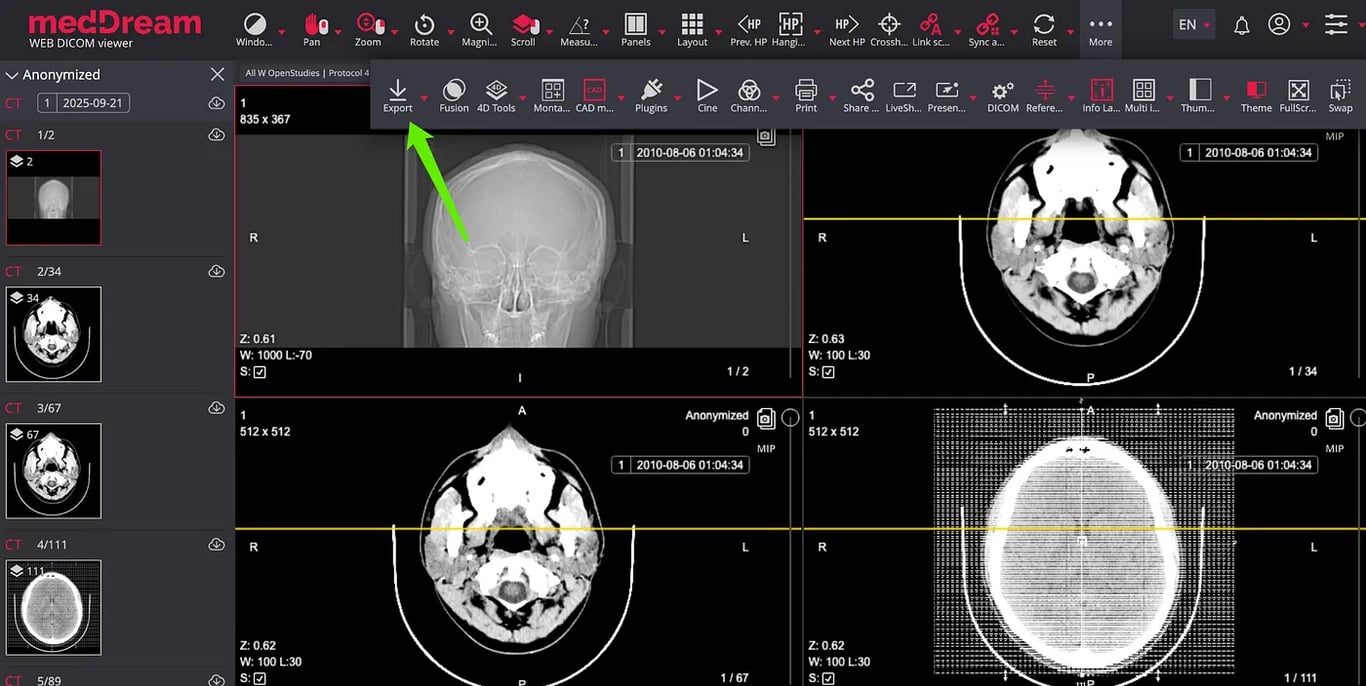Viewport: 1366px width, 686px height.
Task: Expand the Print dropdown arrow
Action: pos(832,99)
